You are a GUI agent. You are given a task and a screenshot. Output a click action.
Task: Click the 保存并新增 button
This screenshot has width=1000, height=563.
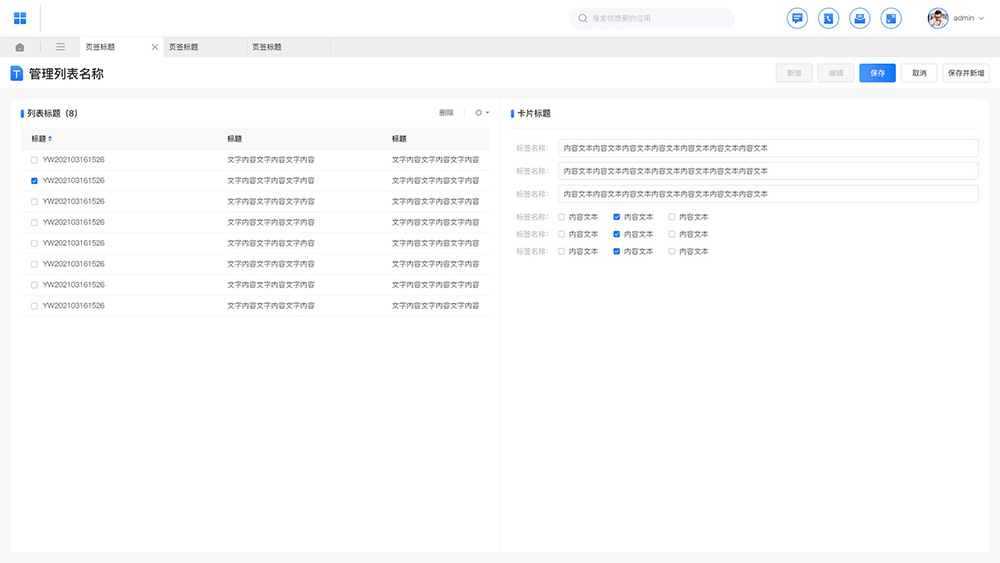tap(965, 73)
